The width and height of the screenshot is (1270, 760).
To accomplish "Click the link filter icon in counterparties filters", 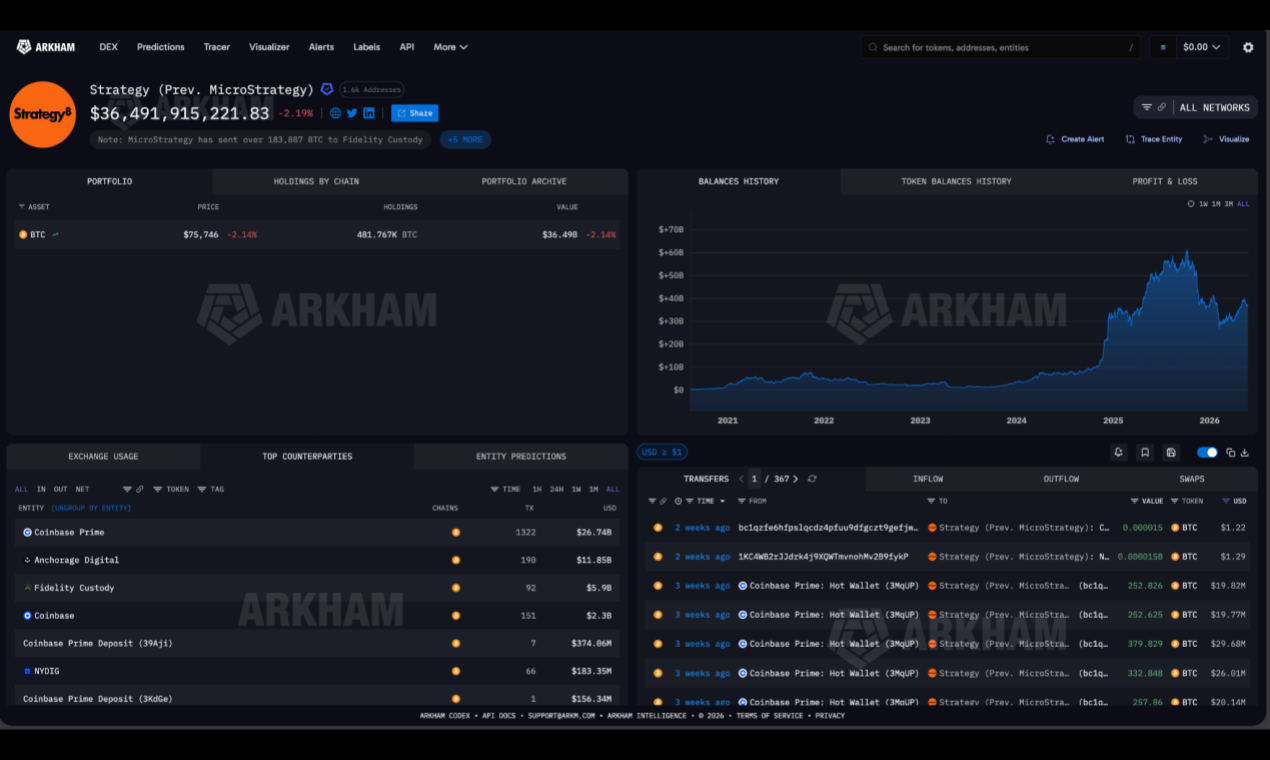I will click(x=140, y=489).
